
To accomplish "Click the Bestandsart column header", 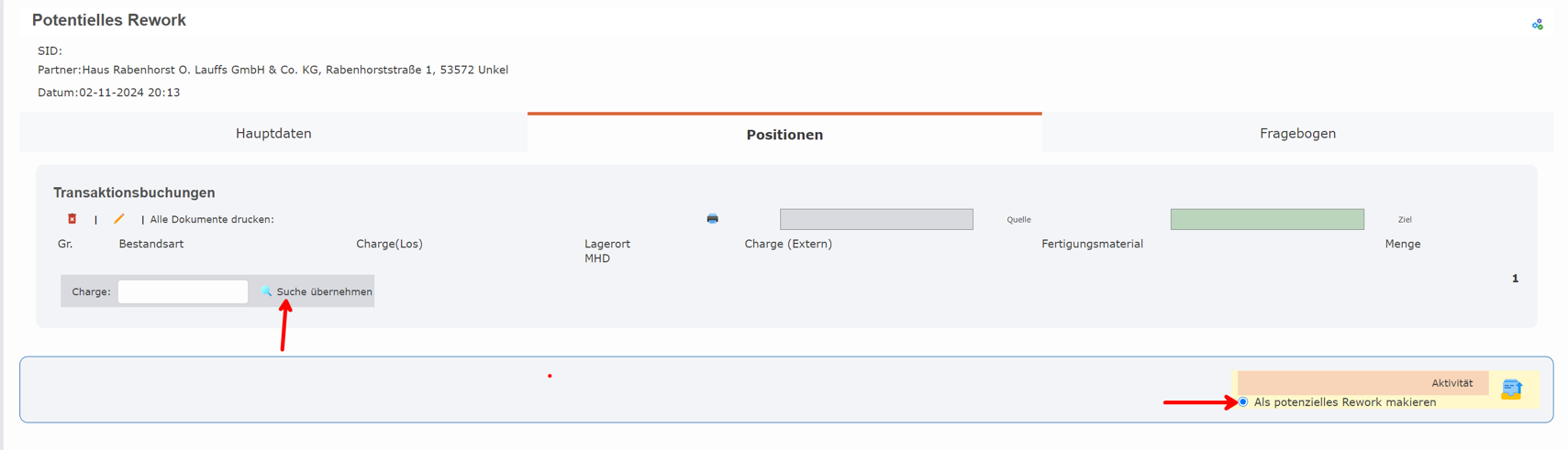I will pyautogui.click(x=151, y=244).
